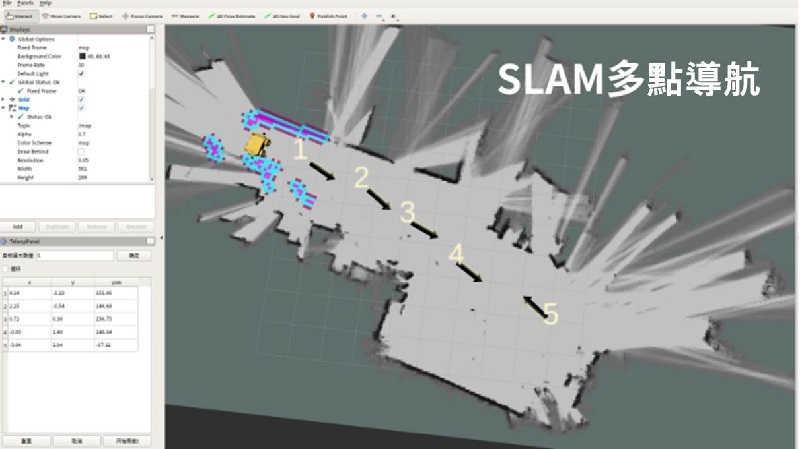Click the Global Options gear icon
Screen dimensions: 800x449
click(x=12, y=39)
